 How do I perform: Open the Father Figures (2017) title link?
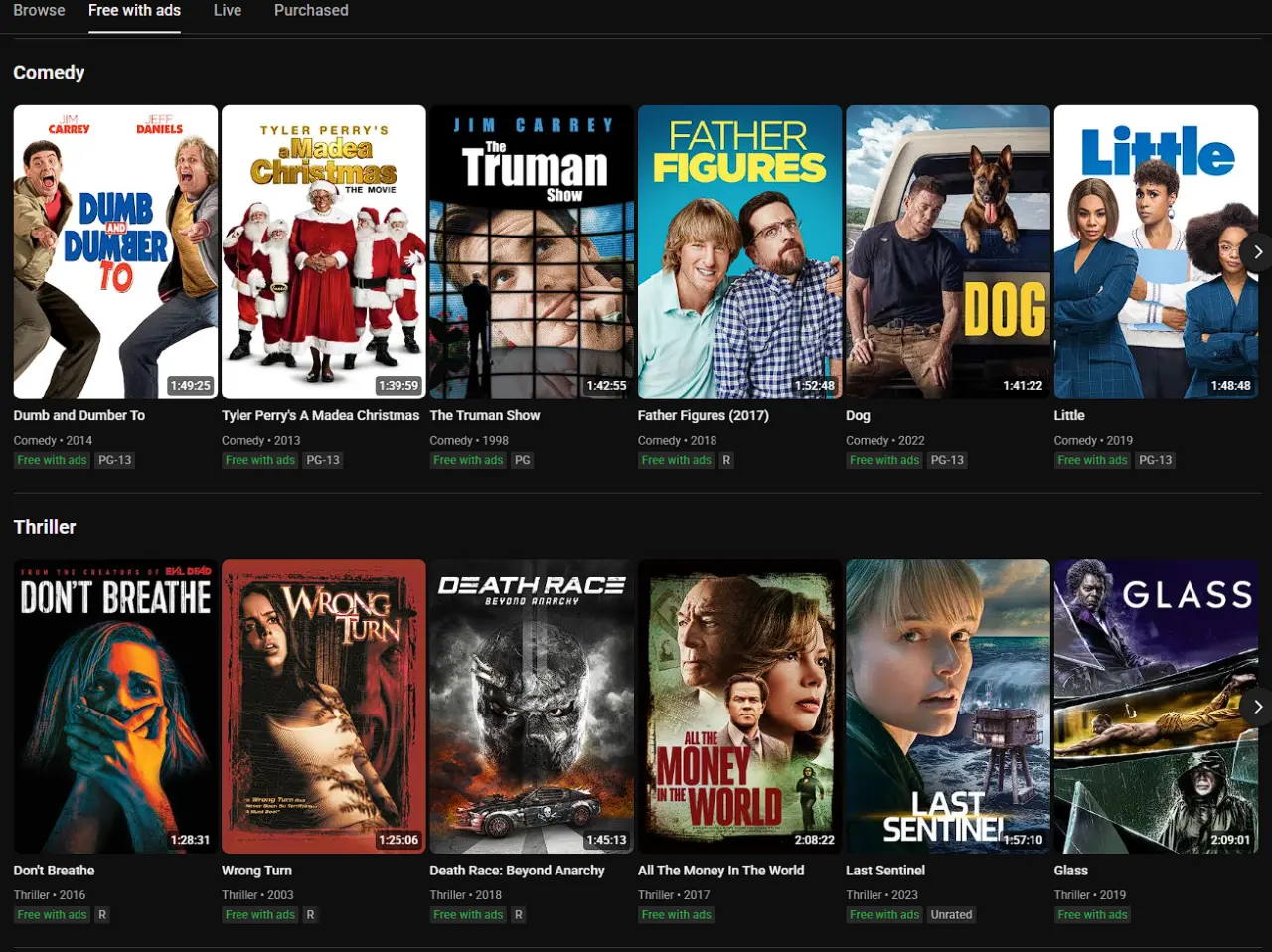pos(704,415)
